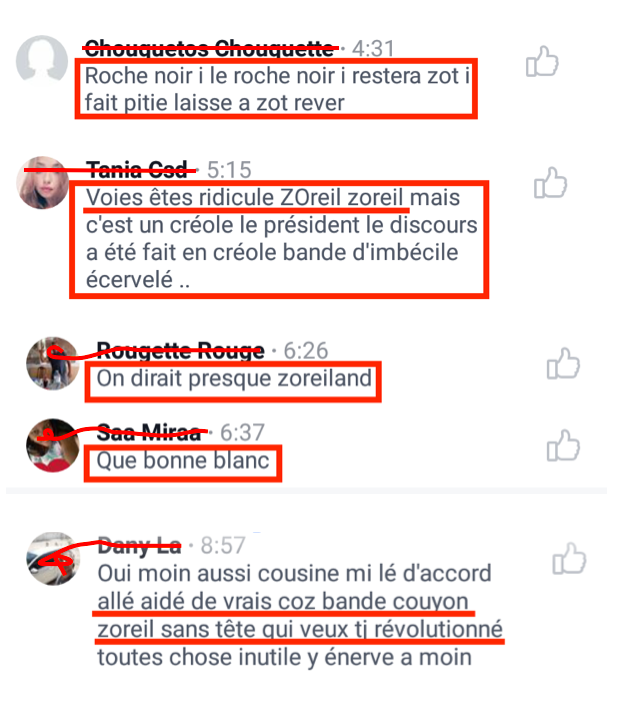Like the 'Que bonne blanc' comment

point(563,446)
